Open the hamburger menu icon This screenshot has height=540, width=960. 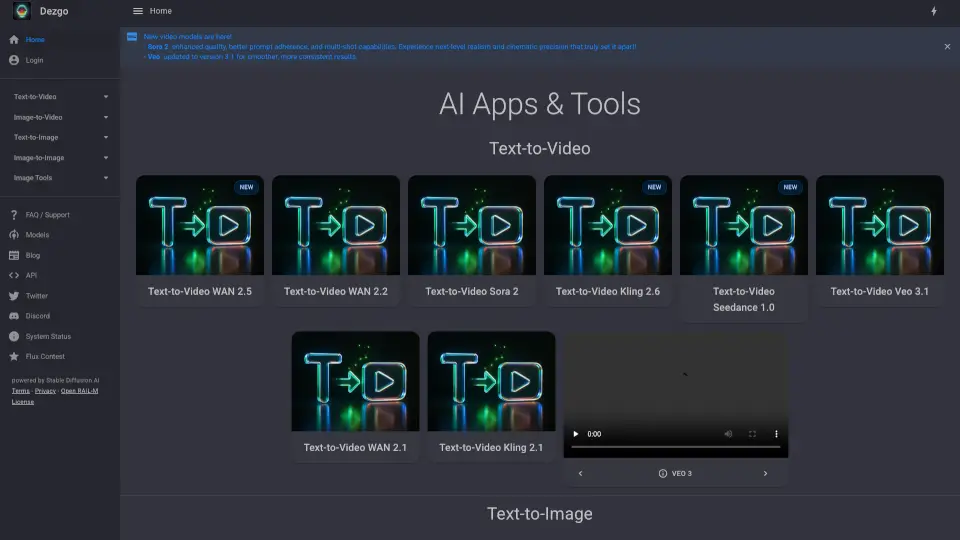[138, 11]
